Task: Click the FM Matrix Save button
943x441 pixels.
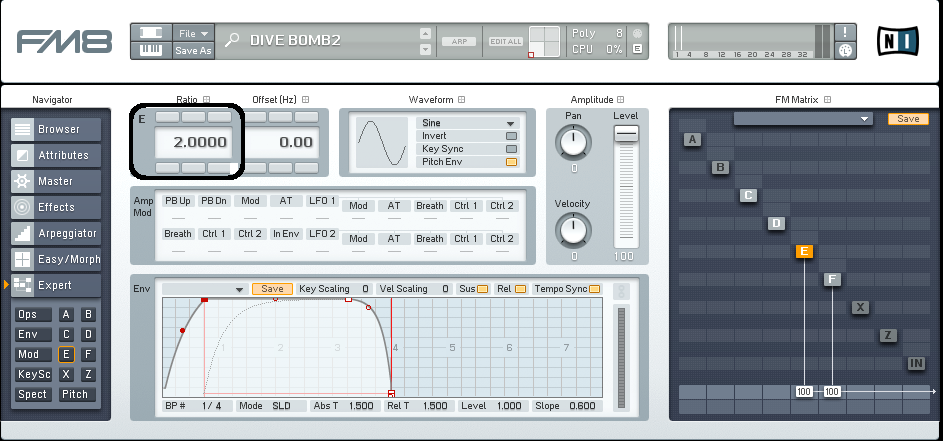Action: (908, 119)
